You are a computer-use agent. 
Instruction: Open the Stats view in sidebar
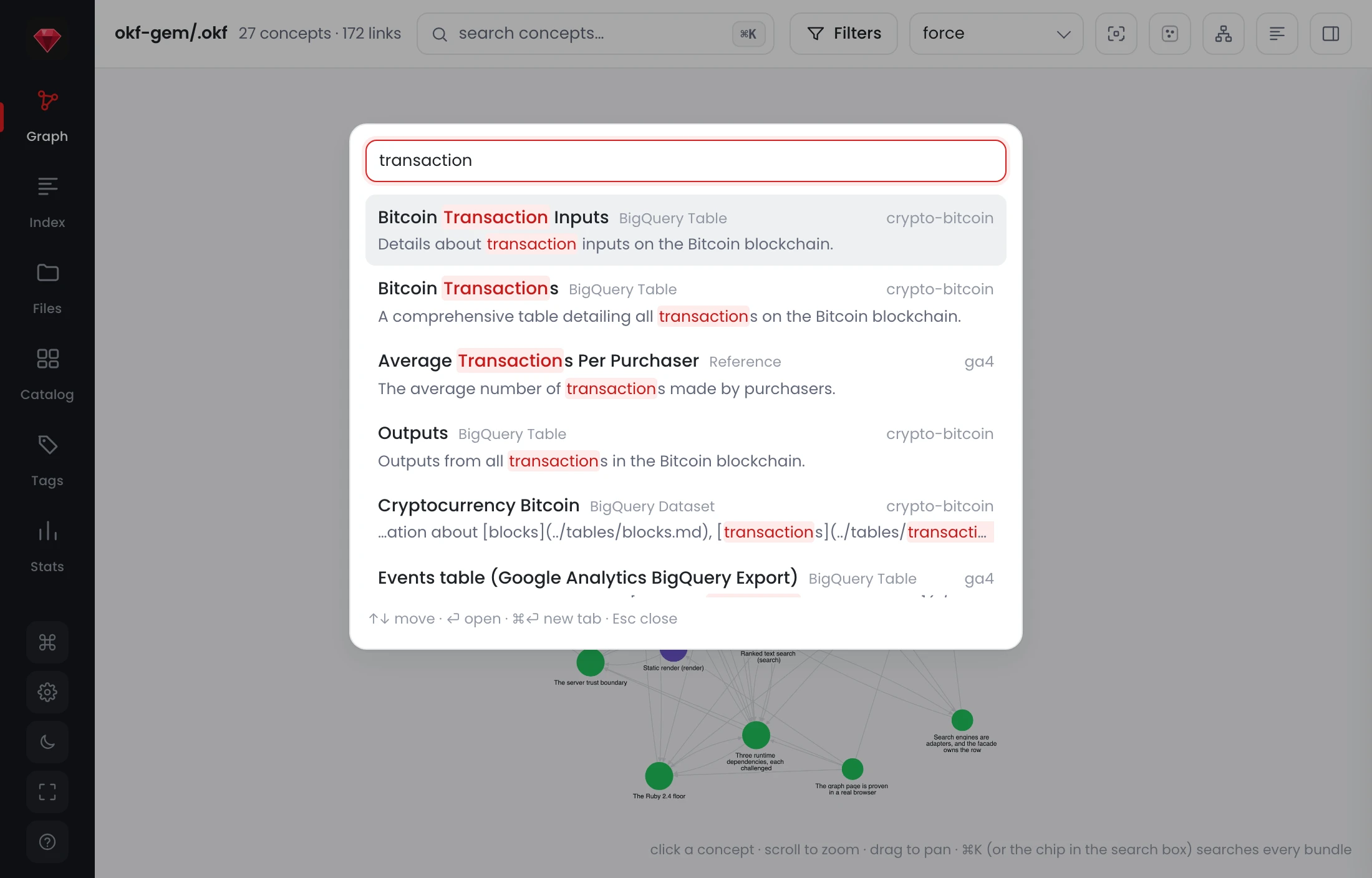click(x=47, y=547)
